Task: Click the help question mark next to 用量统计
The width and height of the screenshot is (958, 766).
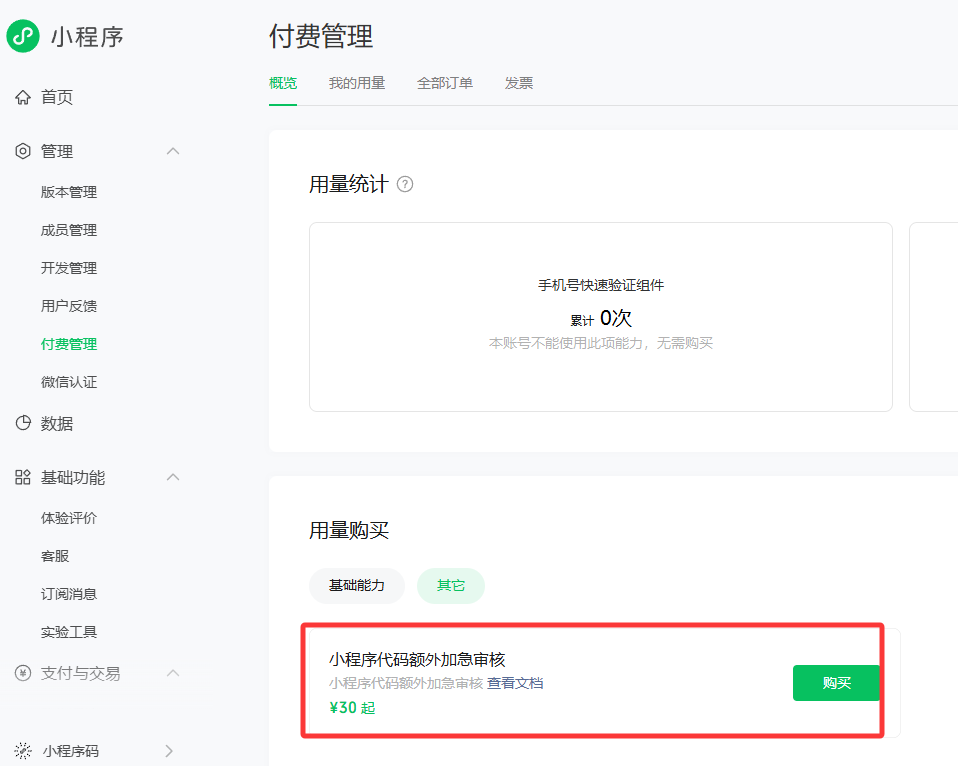Action: pyautogui.click(x=405, y=184)
